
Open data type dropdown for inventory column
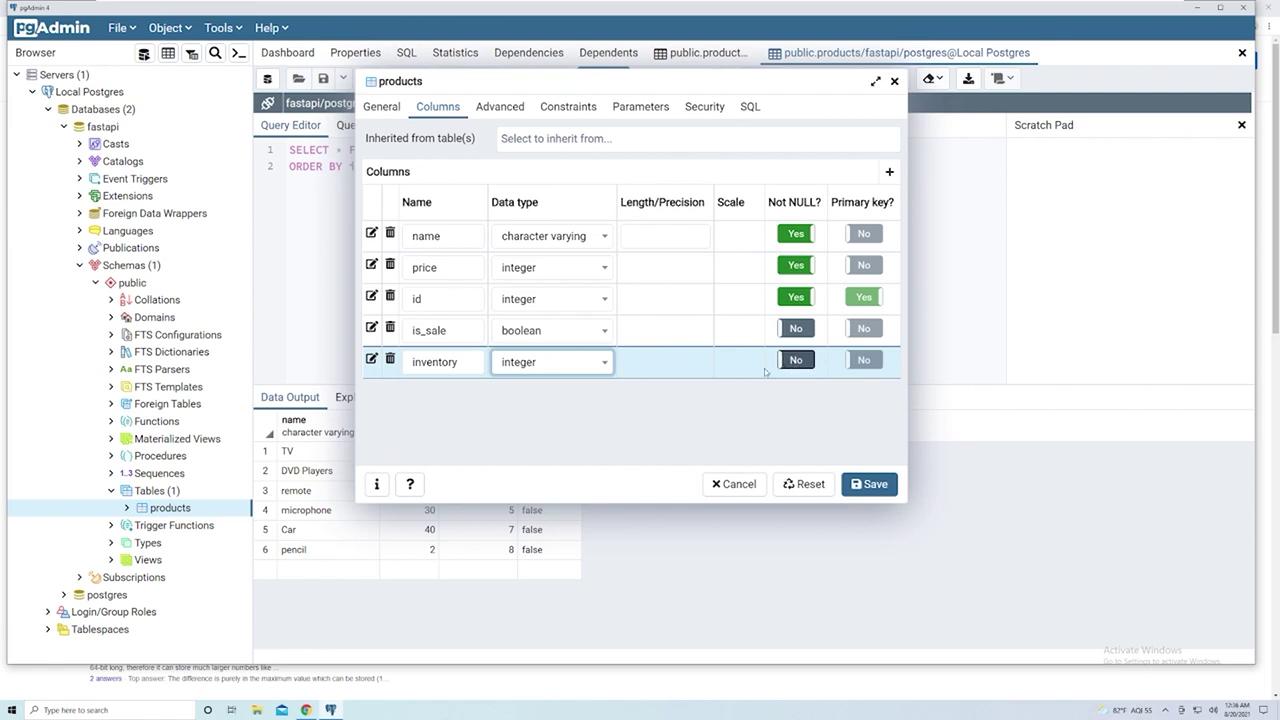(552, 362)
